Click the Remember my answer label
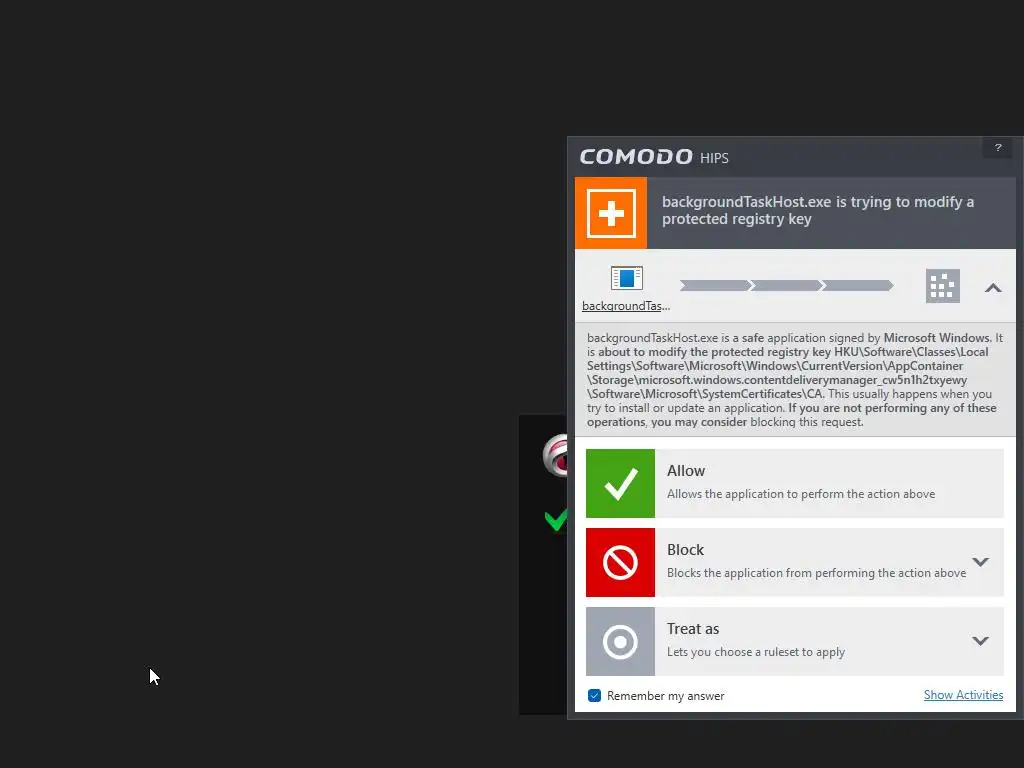The image size is (1024, 768). click(x=665, y=696)
